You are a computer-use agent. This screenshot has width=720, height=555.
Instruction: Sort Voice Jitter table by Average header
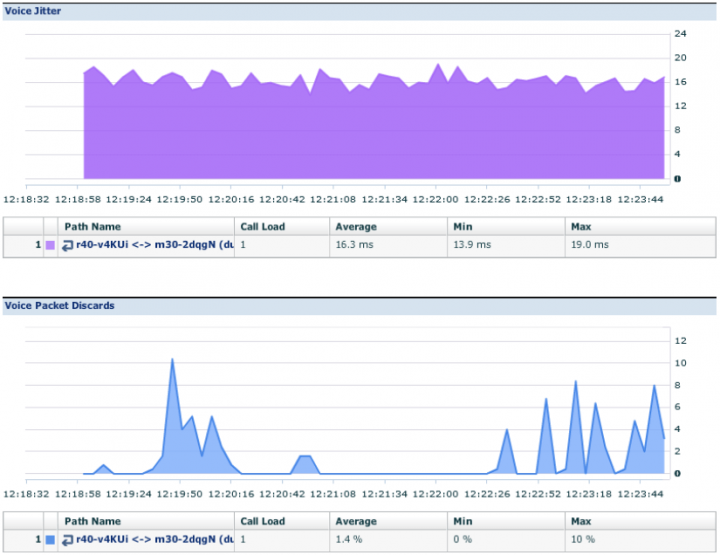coord(356,226)
